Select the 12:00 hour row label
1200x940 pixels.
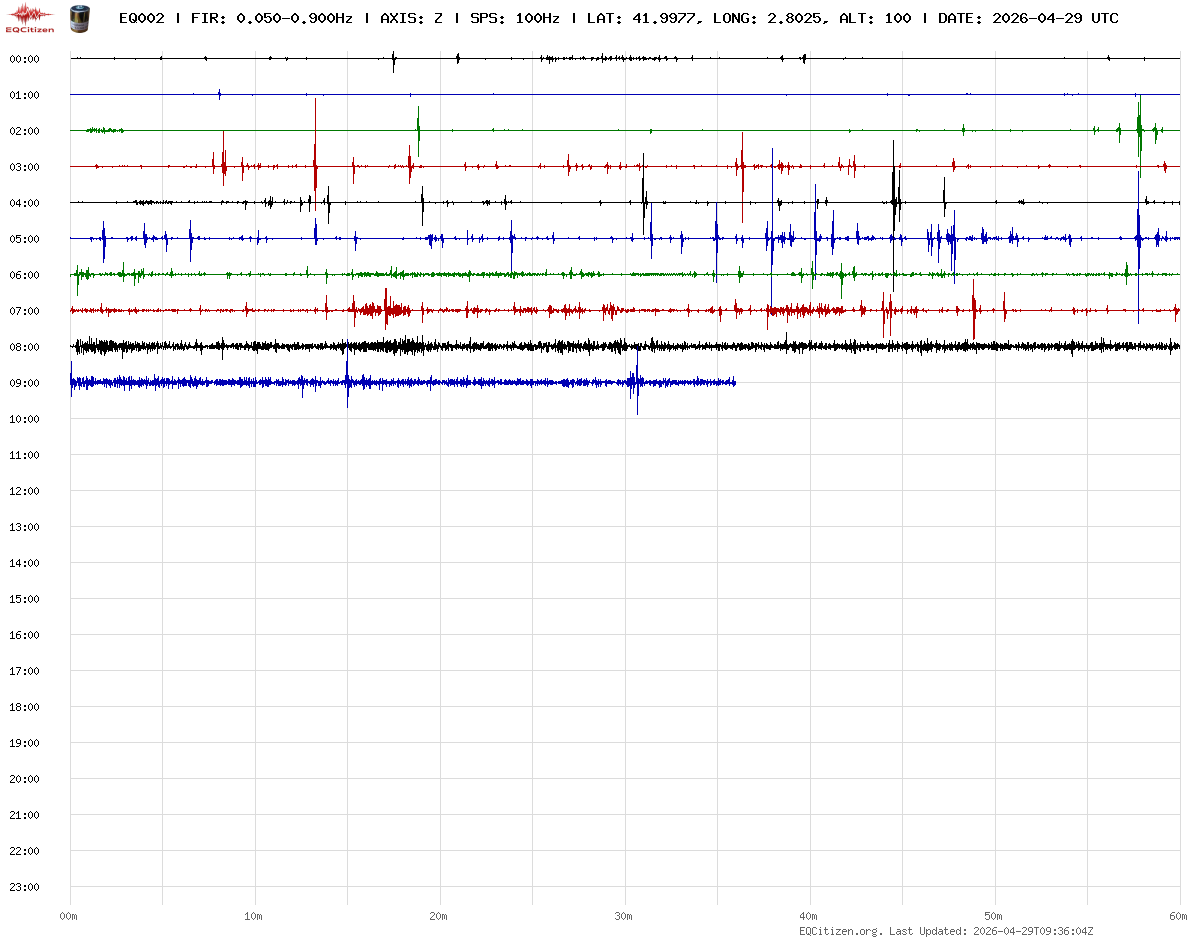[24, 491]
